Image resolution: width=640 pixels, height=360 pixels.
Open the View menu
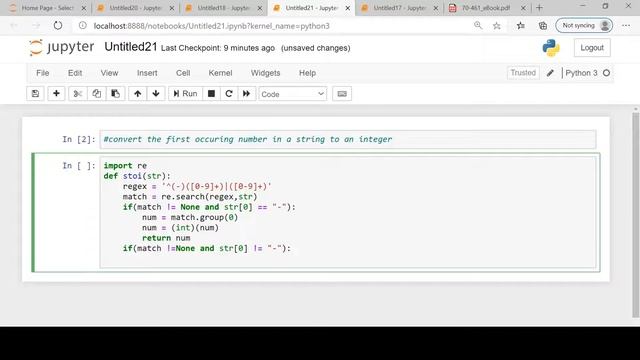tap(109, 73)
